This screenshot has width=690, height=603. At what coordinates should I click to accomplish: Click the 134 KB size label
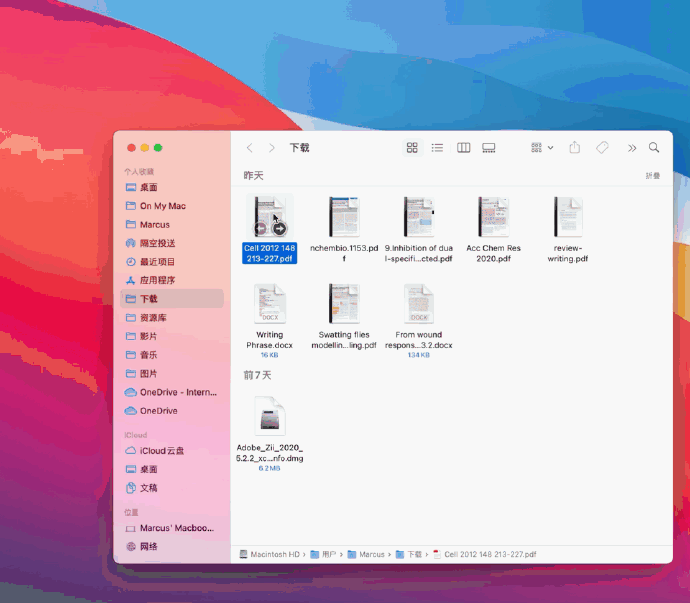(x=418, y=355)
